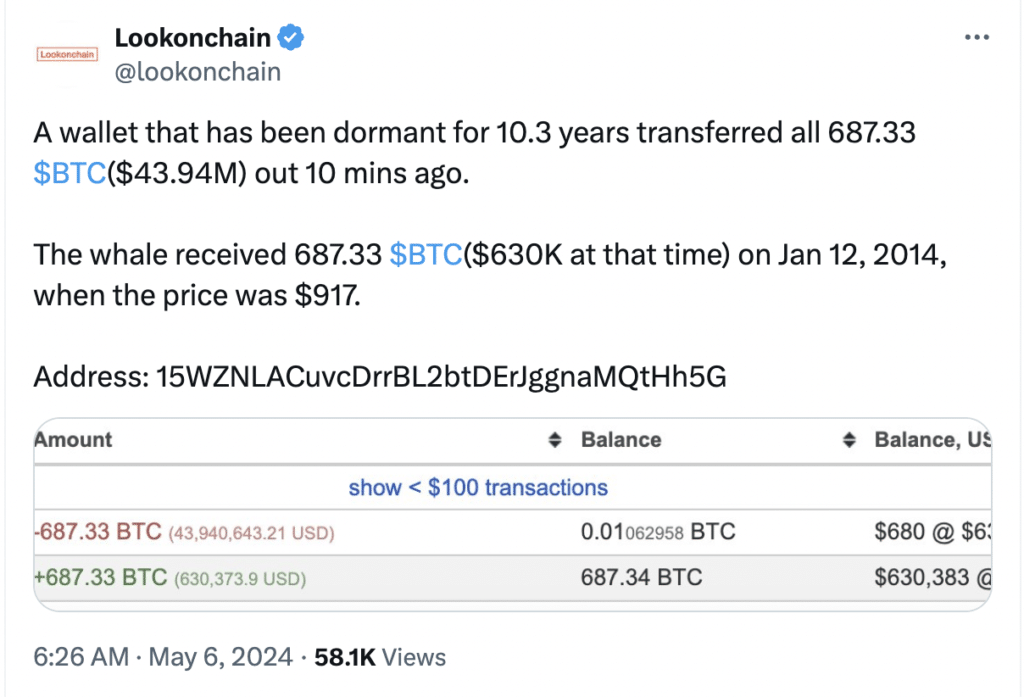Viewport: 1024px width, 697px height.
Task: Click the wallet address starting 15WZNLA
Action: [x=442, y=377]
